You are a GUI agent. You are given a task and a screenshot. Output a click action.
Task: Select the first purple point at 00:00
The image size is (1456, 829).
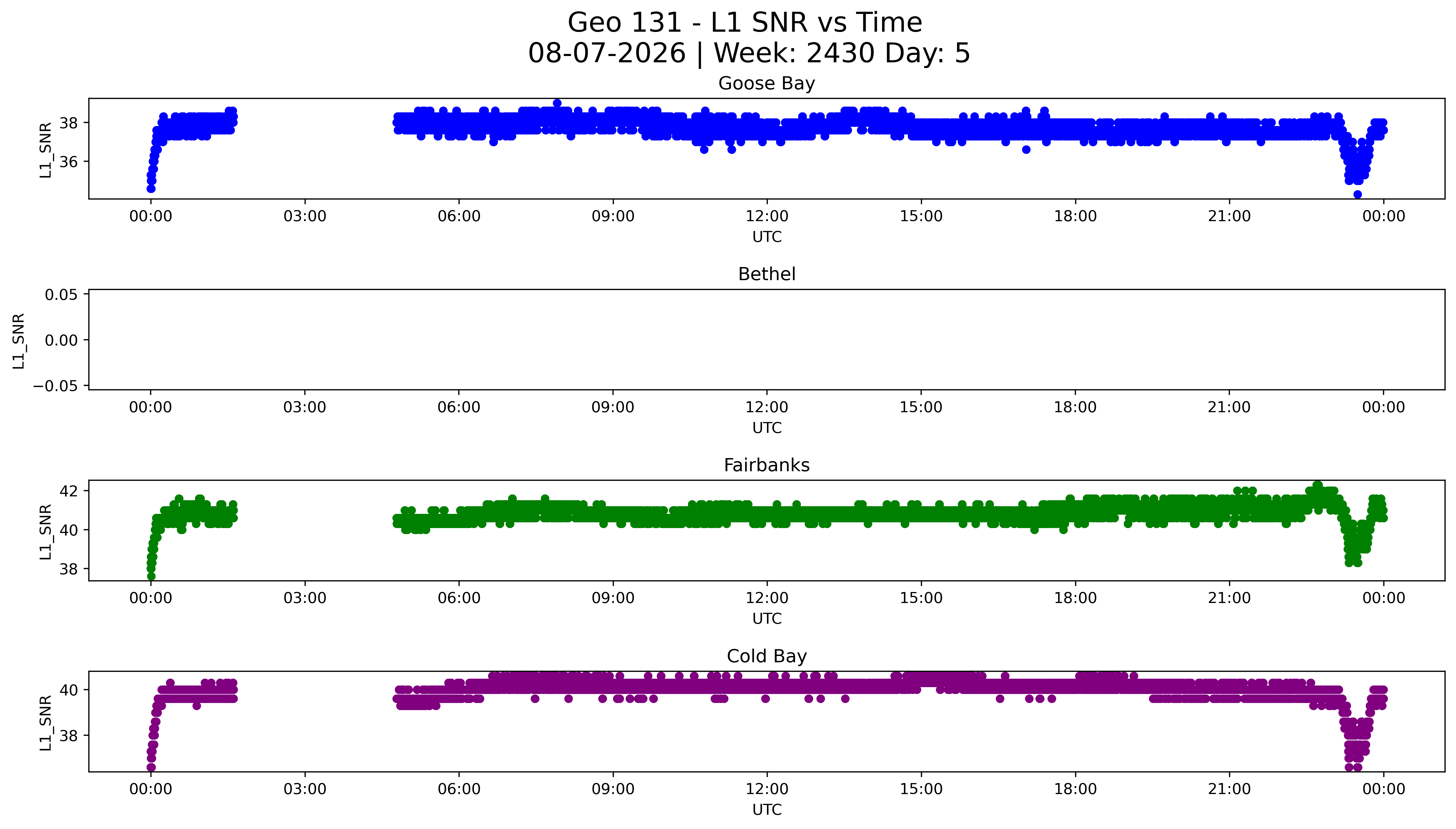click(151, 767)
